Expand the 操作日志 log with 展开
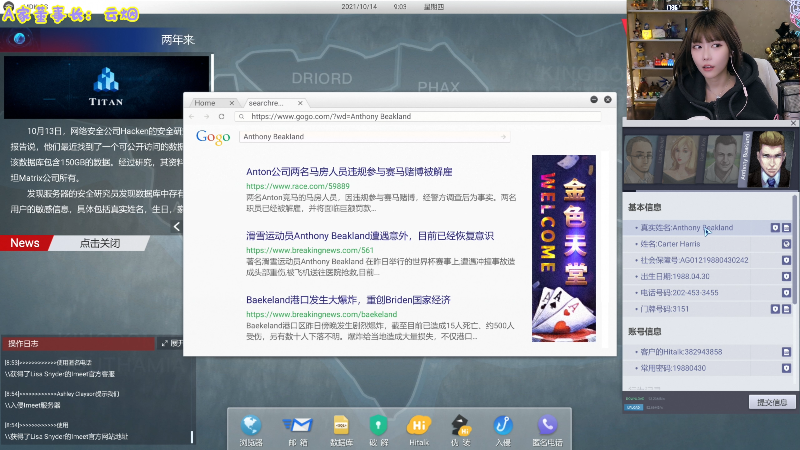800x450 pixels. coord(172,343)
